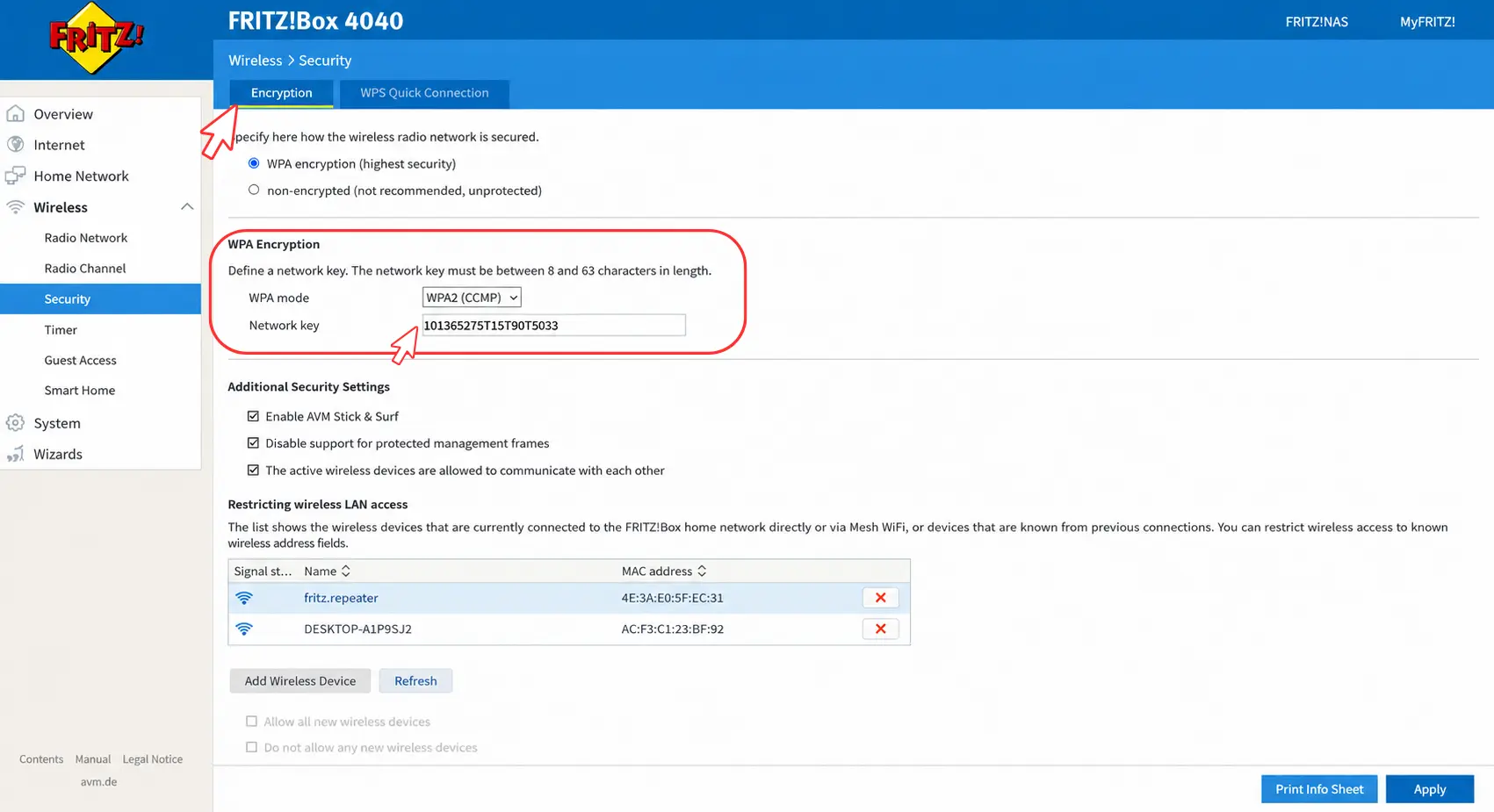Image resolution: width=1494 pixels, height=812 pixels.
Task: Visit the avm.de link
Action: point(98,782)
